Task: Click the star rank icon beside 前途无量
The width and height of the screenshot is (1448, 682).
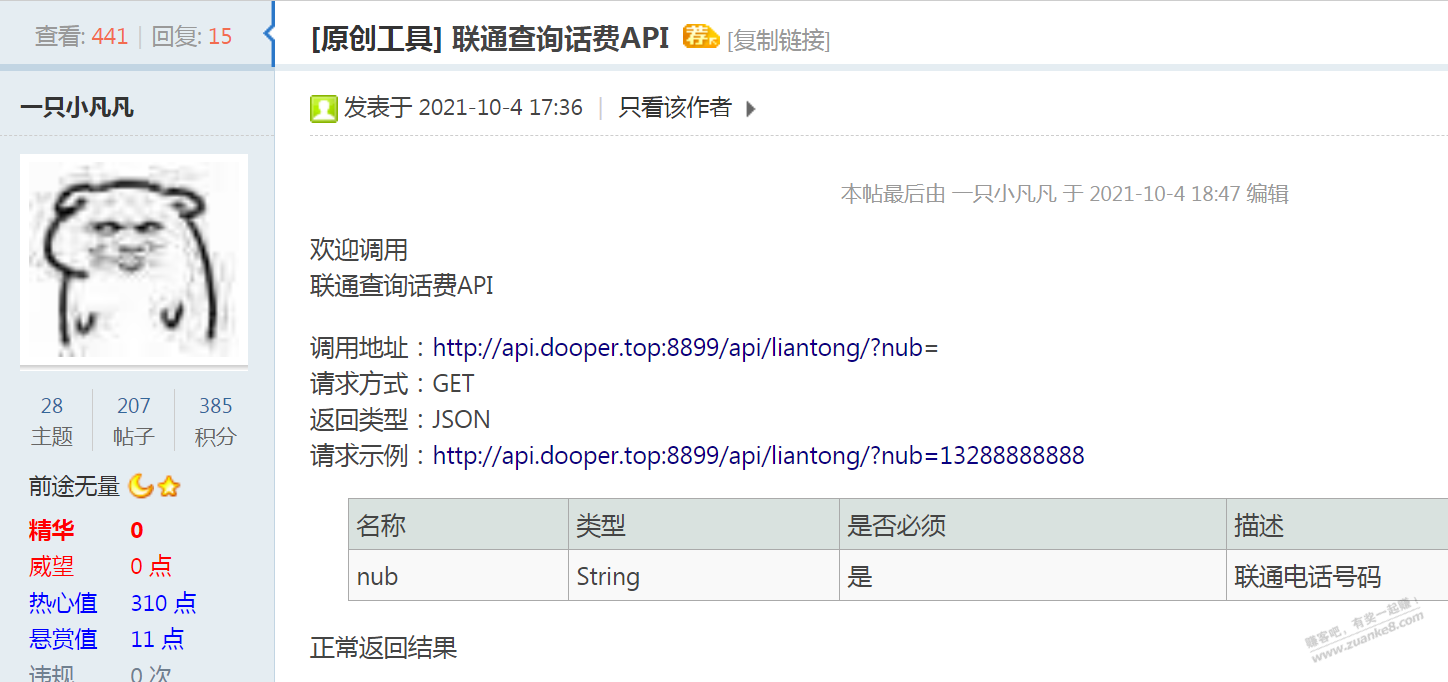Action: (x=169, y=487)
